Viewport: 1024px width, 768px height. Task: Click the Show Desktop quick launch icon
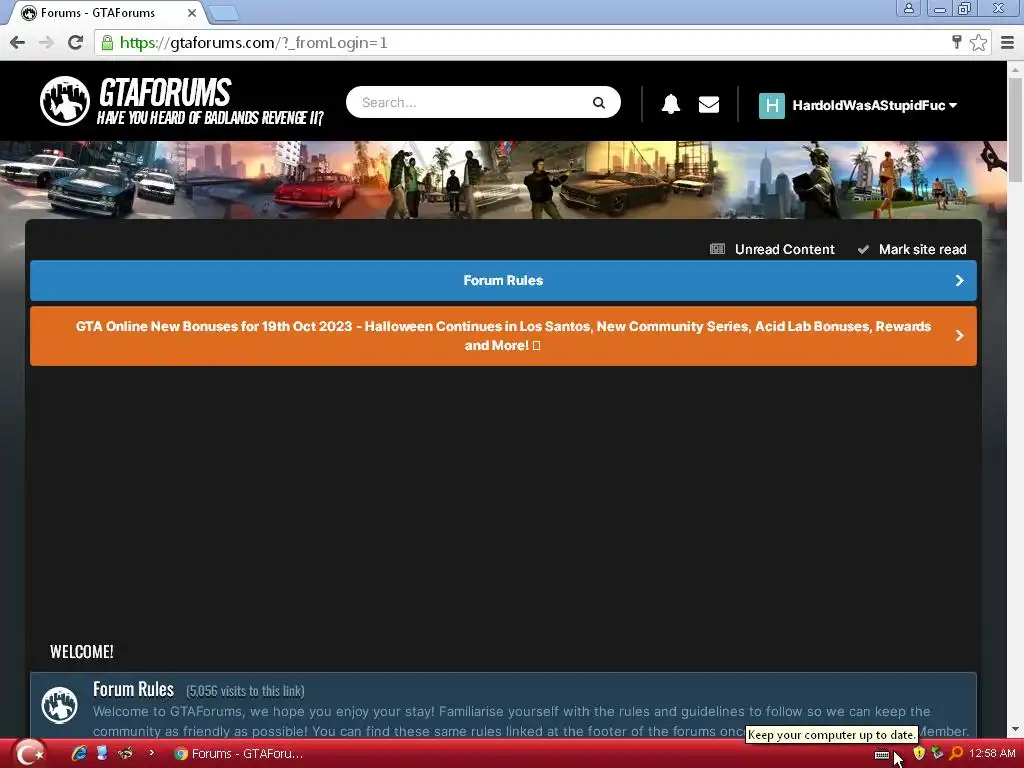coord(102,753)
